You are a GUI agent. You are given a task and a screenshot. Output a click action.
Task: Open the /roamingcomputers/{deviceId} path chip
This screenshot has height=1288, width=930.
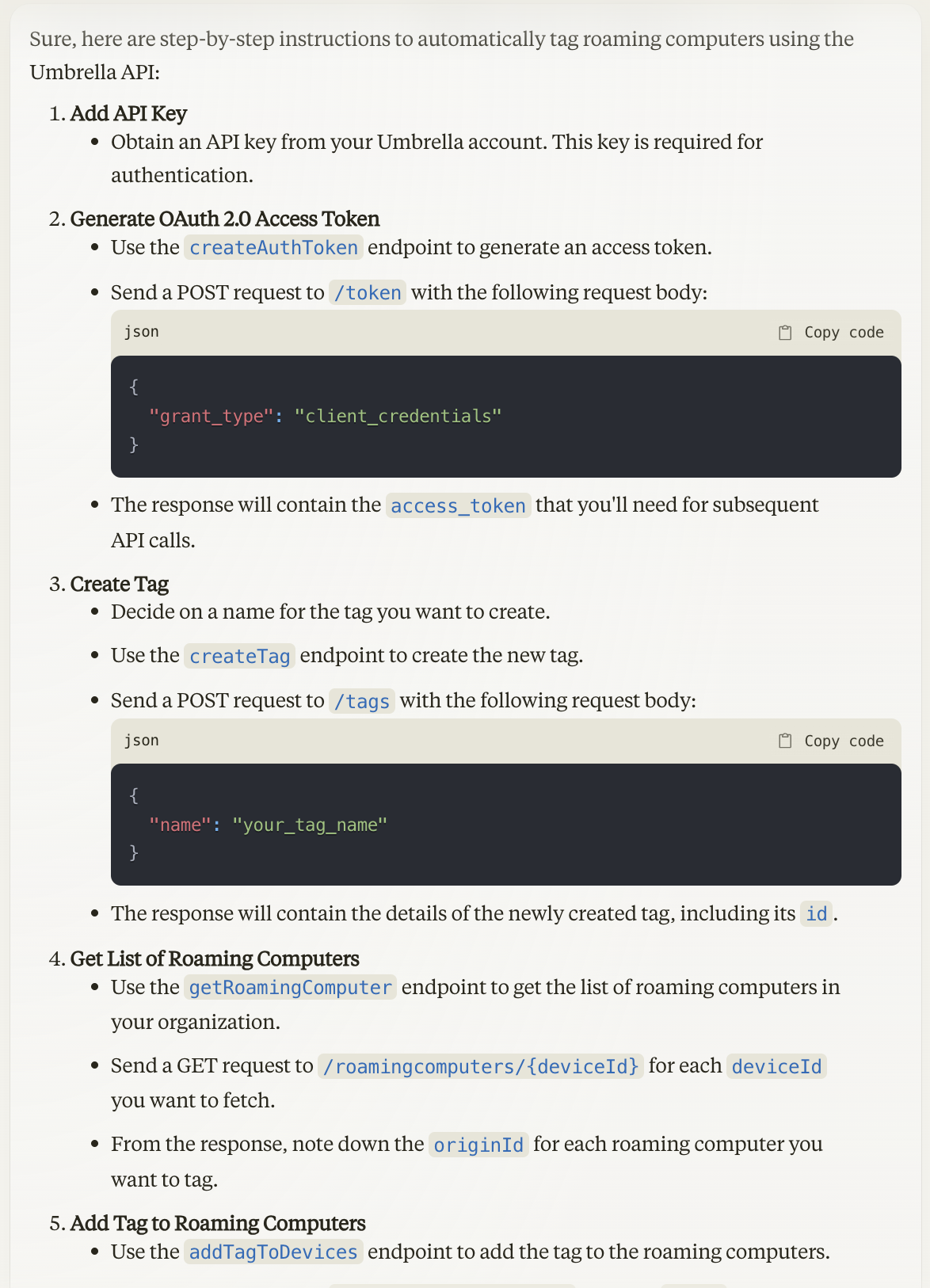point(482,1066)
